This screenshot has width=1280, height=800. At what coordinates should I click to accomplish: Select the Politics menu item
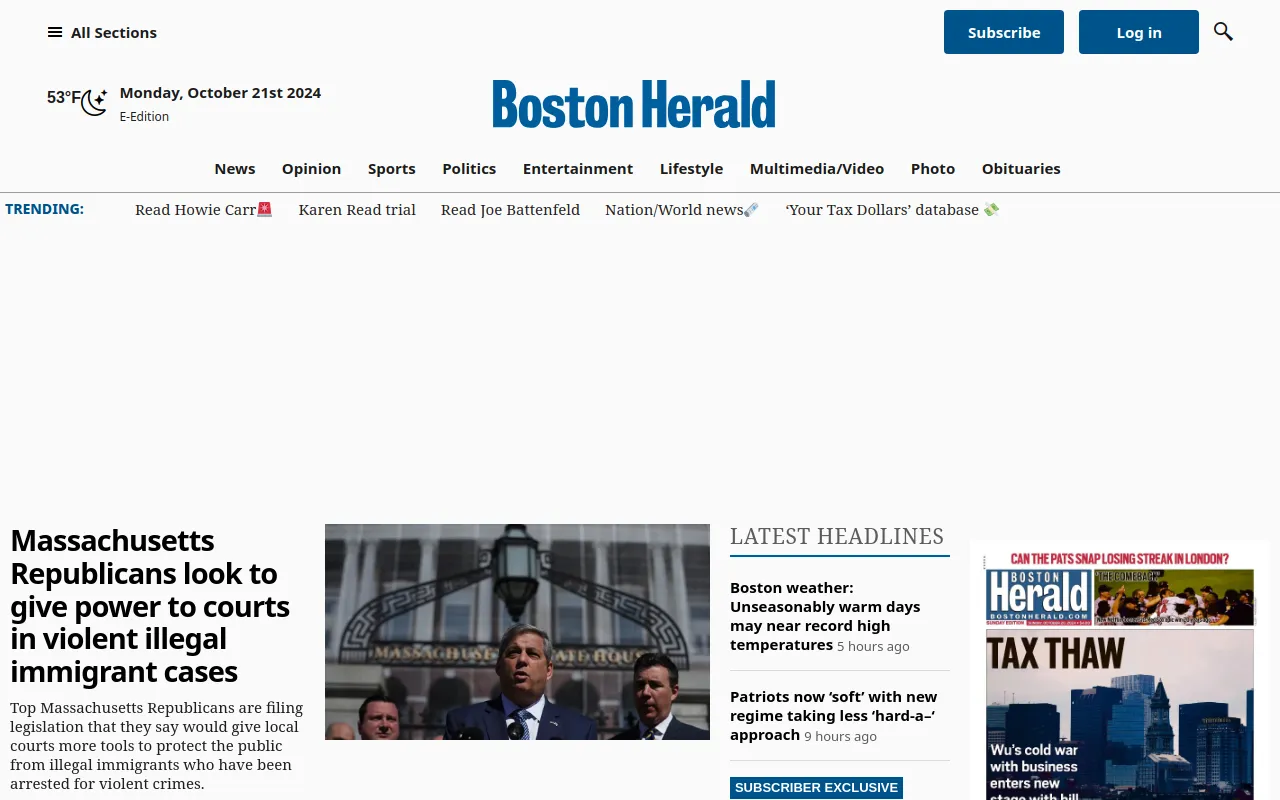469,168
